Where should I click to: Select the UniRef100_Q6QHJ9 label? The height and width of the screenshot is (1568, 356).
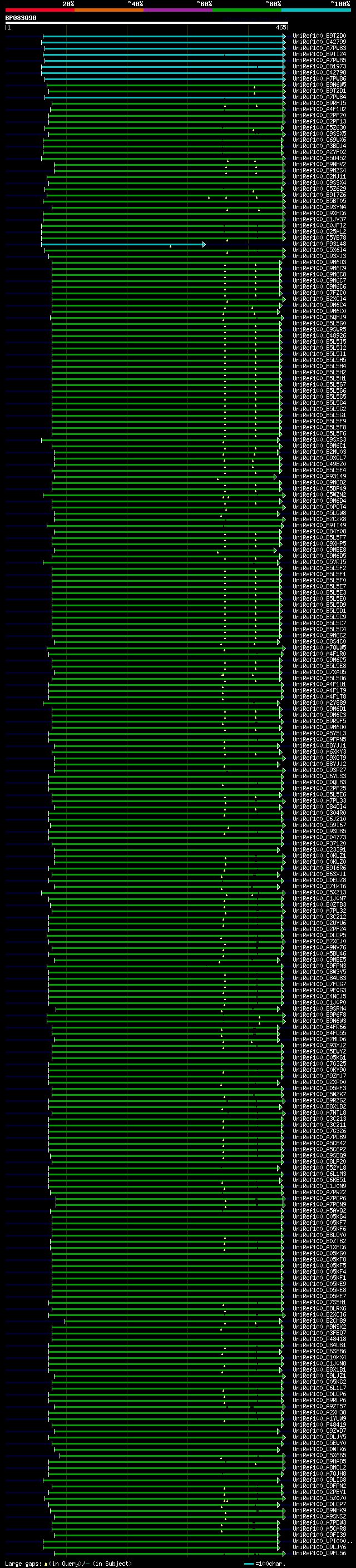[319, 317]
